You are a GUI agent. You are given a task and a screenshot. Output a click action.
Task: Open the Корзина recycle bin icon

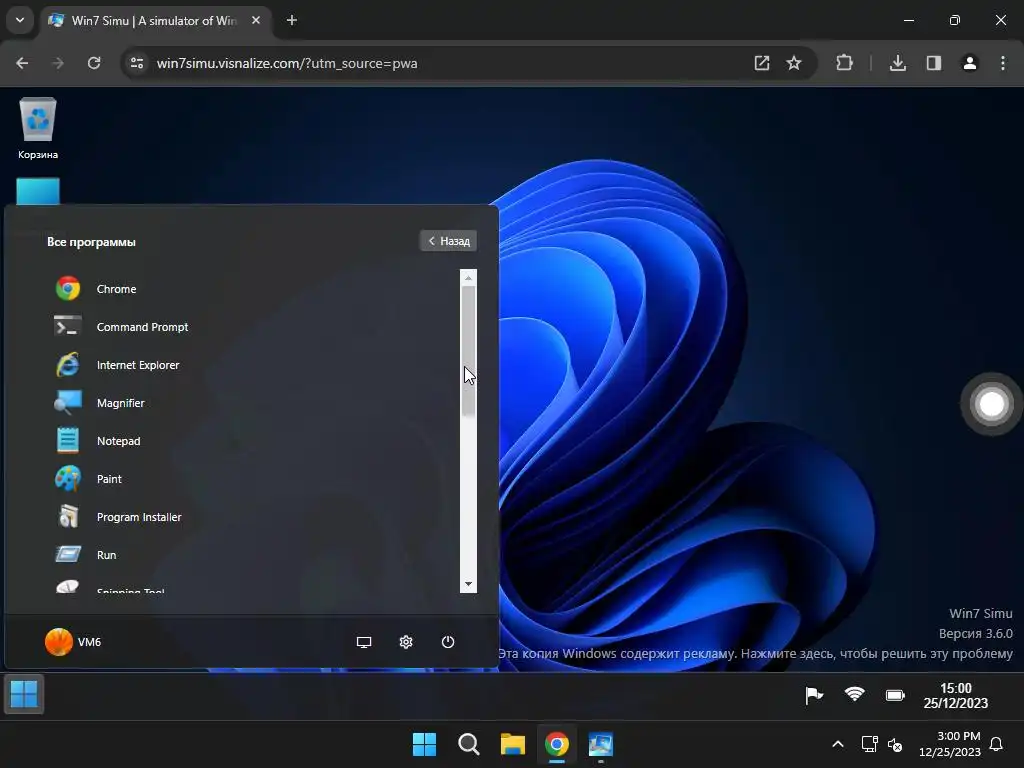pyautogui.click(x=38, y=128)
